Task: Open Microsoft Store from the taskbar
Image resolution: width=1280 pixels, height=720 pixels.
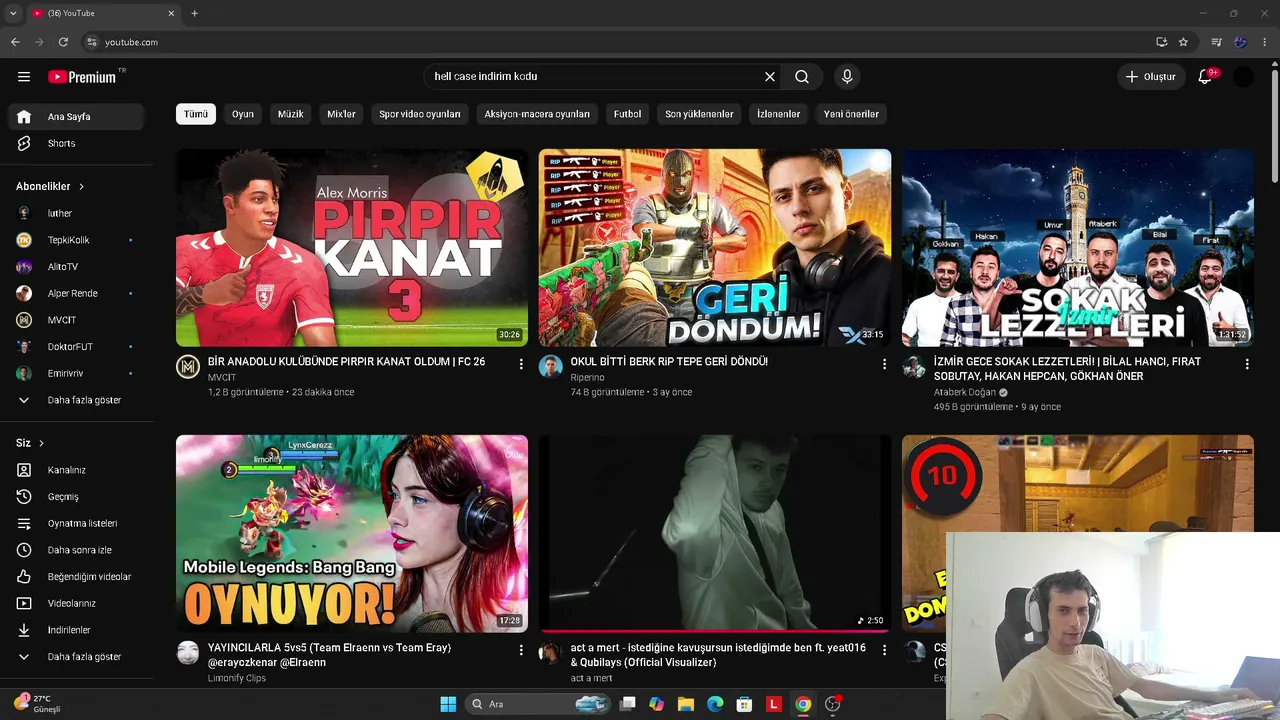Action: click(x=744, y=704)
